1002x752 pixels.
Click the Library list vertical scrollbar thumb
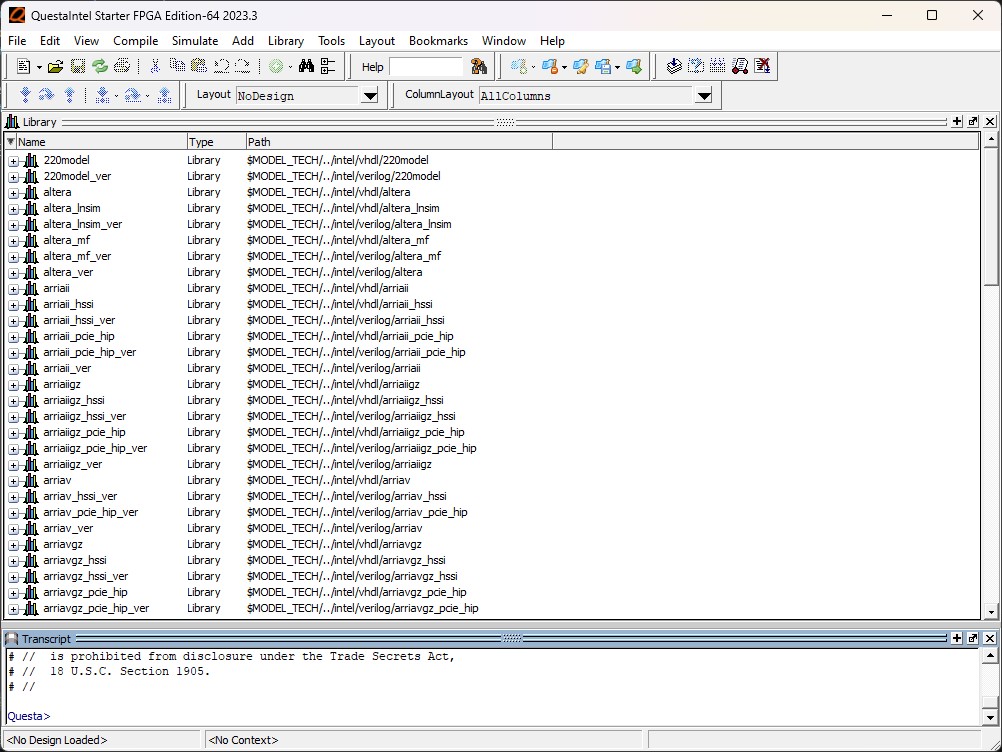point(990,217)
